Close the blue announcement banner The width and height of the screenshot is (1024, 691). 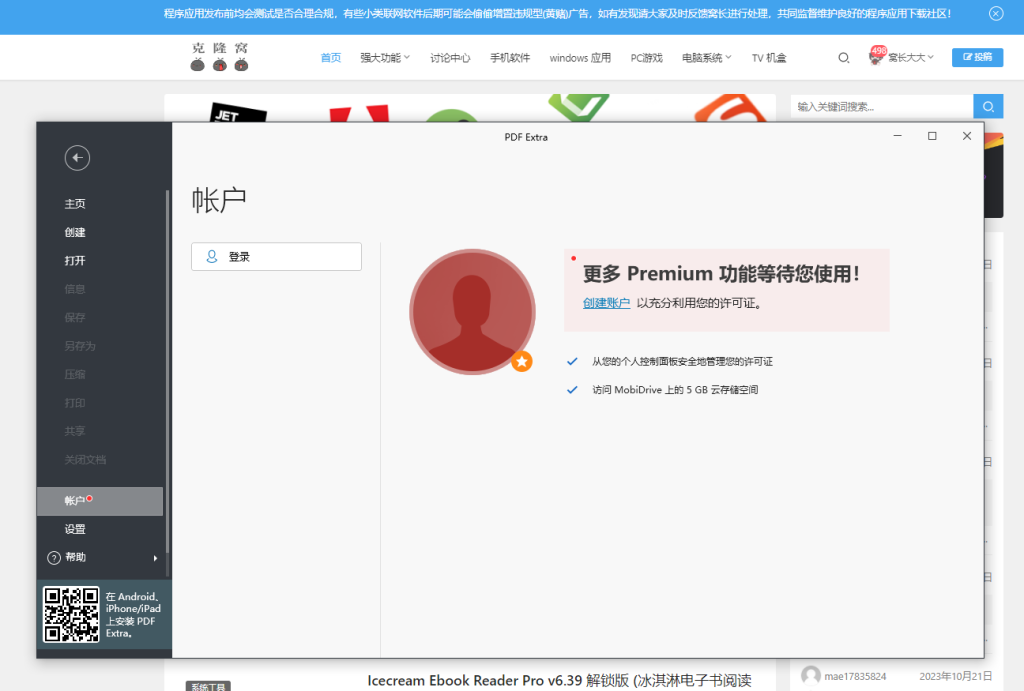pyautogui.click(x=996, y=14)
